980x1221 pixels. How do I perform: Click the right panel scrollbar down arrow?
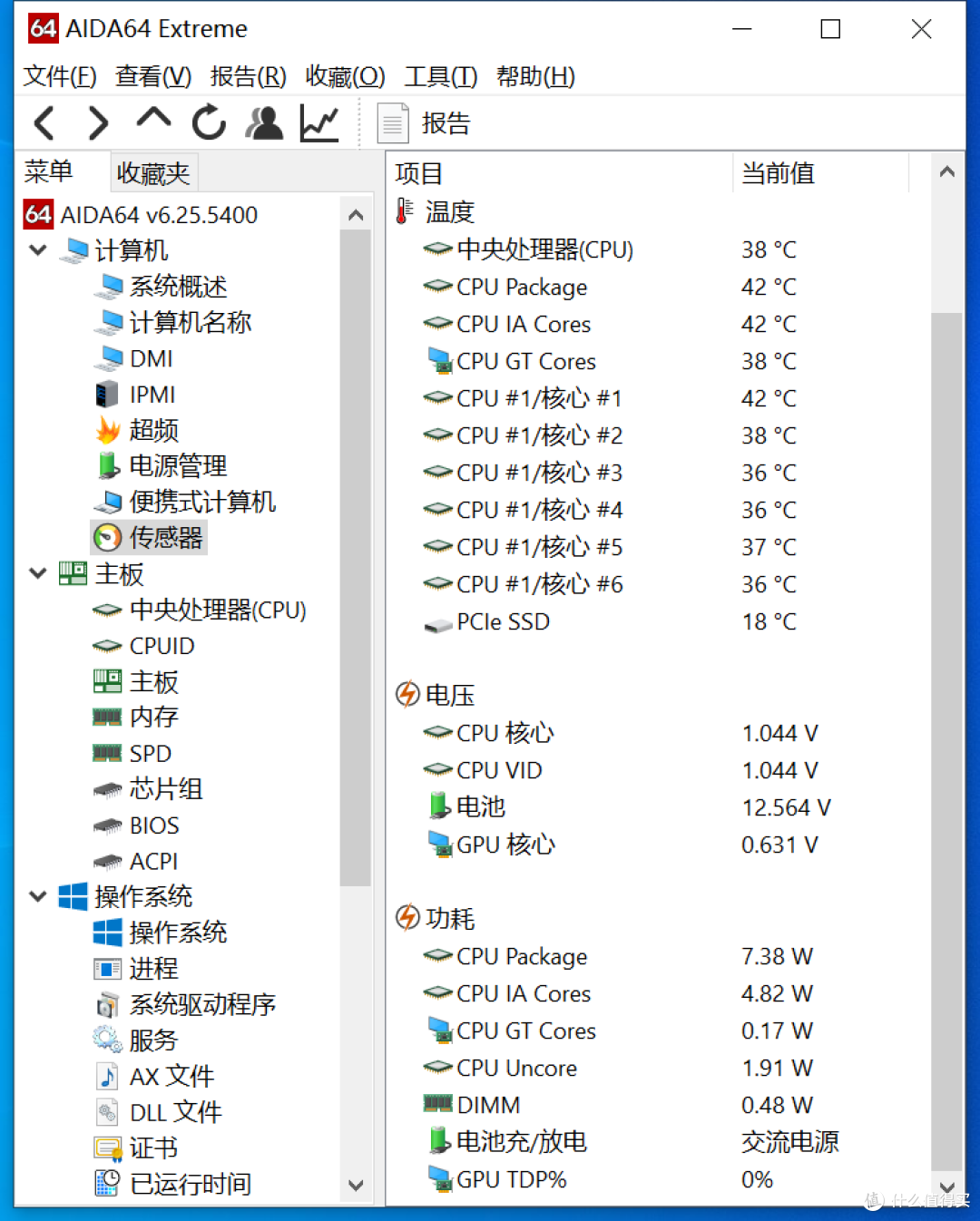[x=946, y=1187]
